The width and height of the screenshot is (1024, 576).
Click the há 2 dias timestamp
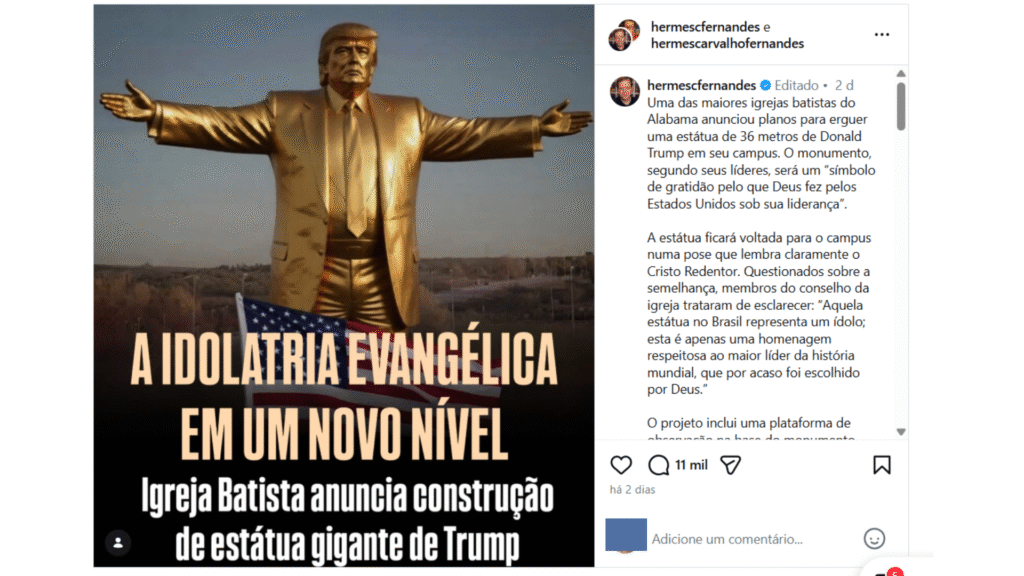click(632, 490)
